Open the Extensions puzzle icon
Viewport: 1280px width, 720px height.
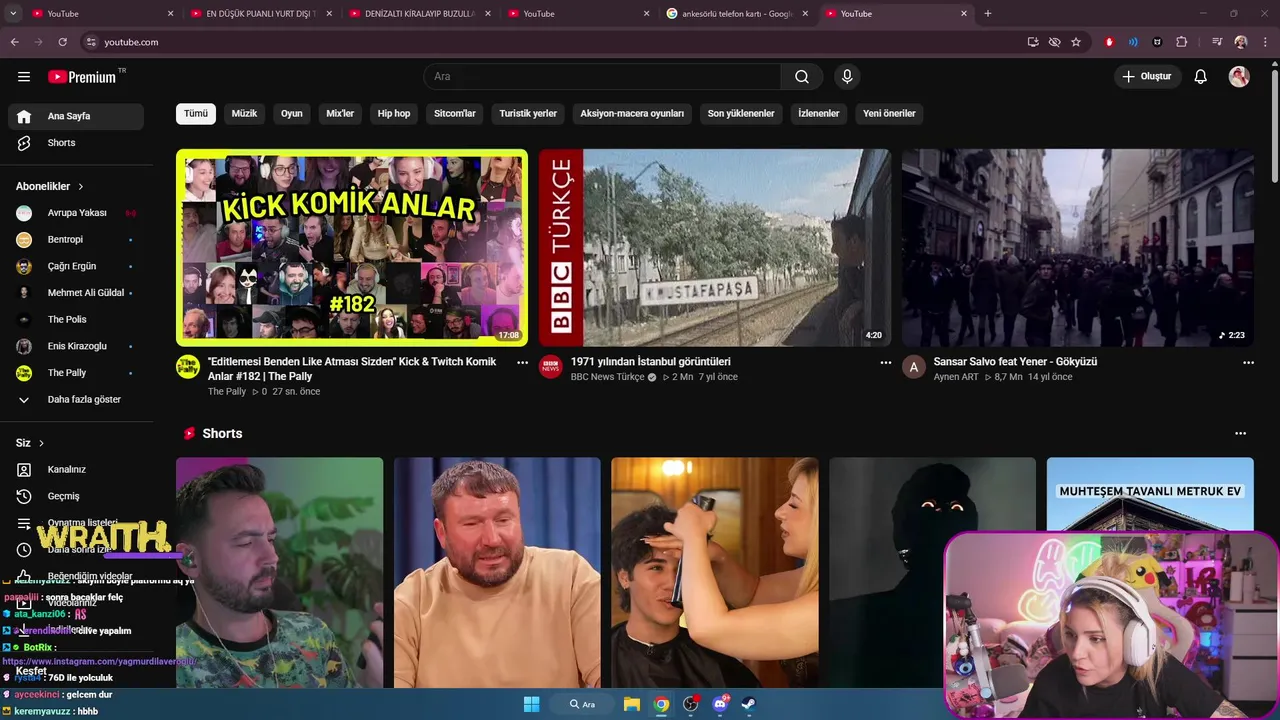1181,42
